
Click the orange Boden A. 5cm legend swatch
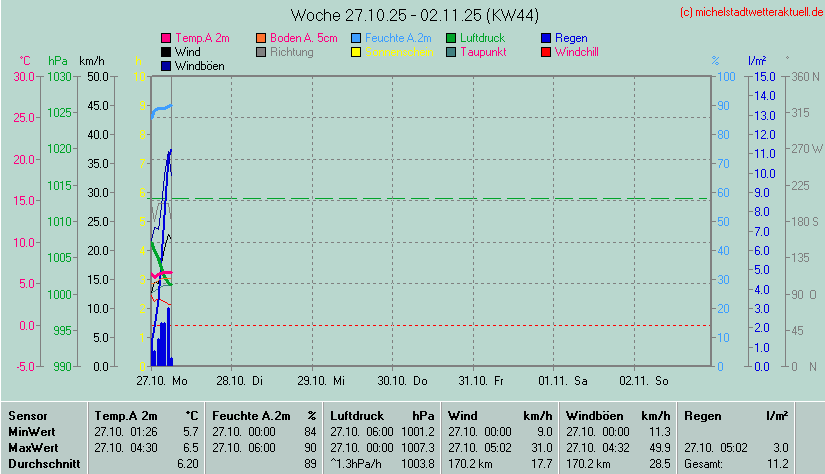coord(262,38)
